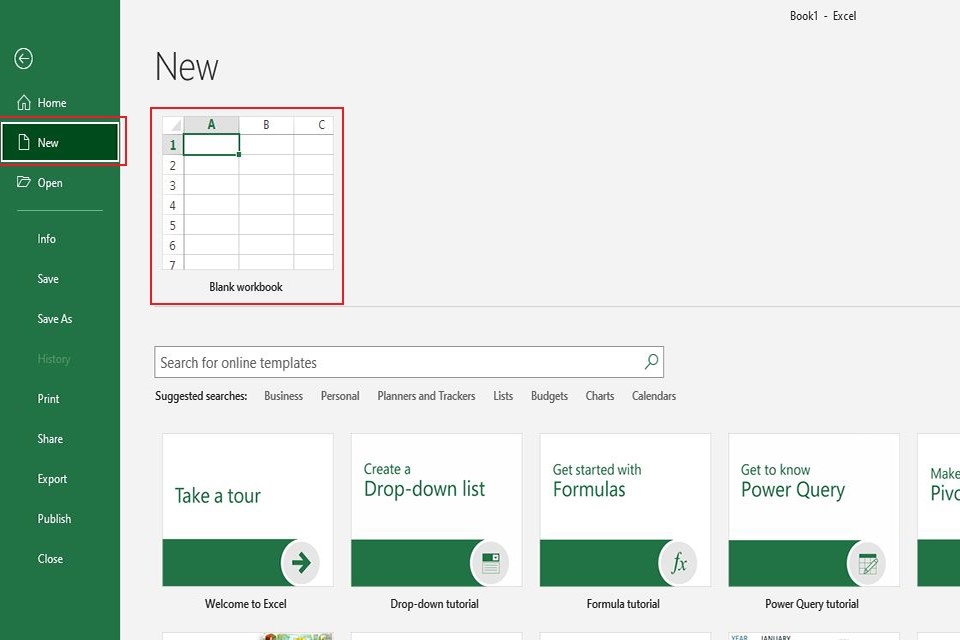Viewport: 960px width, 640px height.
Task: Open the Print page
Action: coord(60,399)
